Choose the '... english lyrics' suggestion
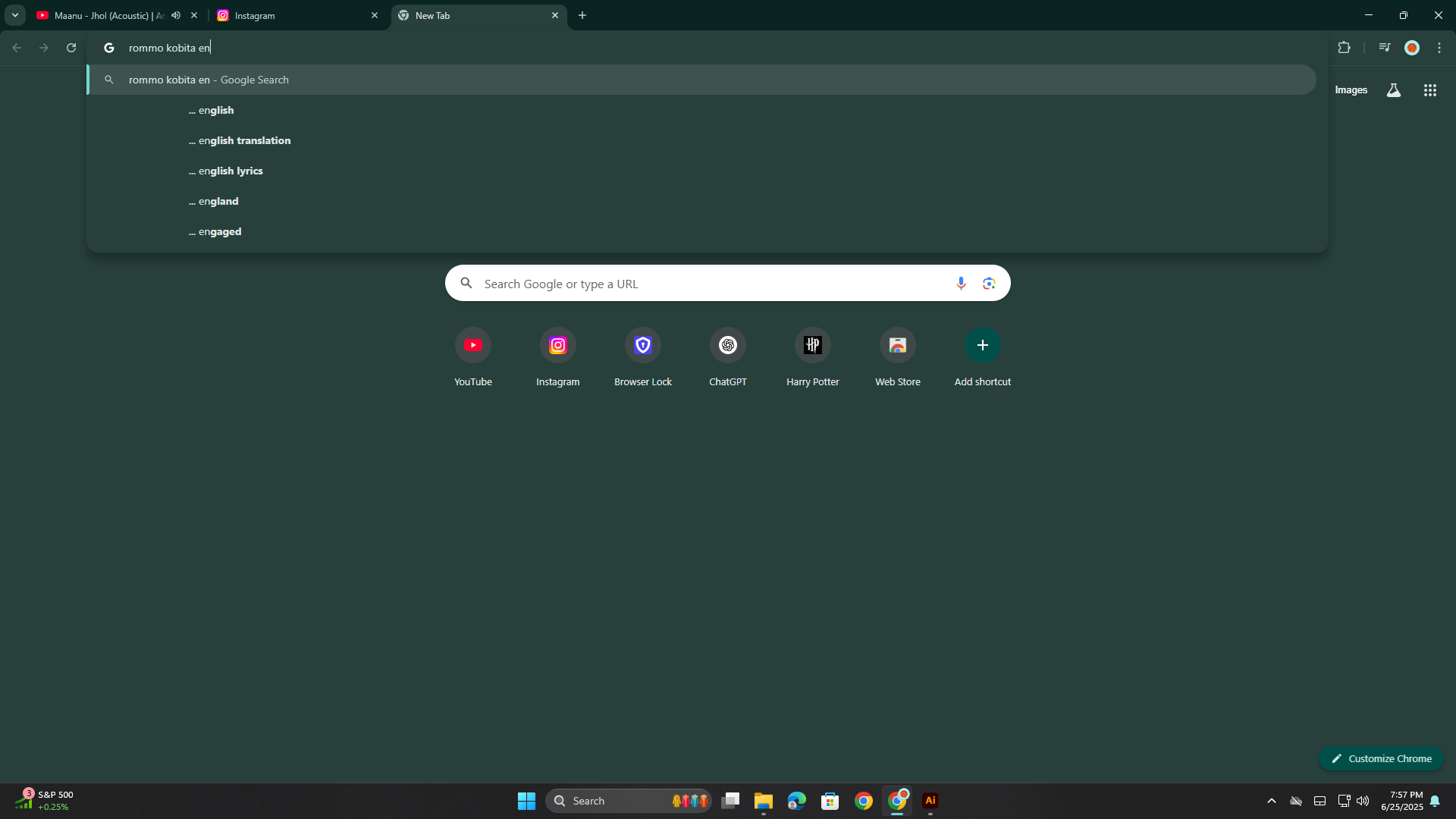The image size is (1456, 819). point(701,171)
